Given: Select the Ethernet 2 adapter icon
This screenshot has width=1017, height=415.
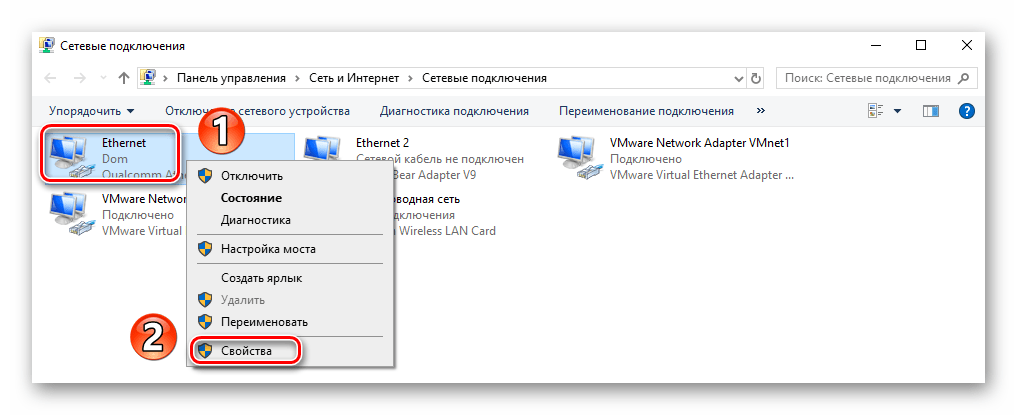Looking at the screenshot, I should point(323,152).
